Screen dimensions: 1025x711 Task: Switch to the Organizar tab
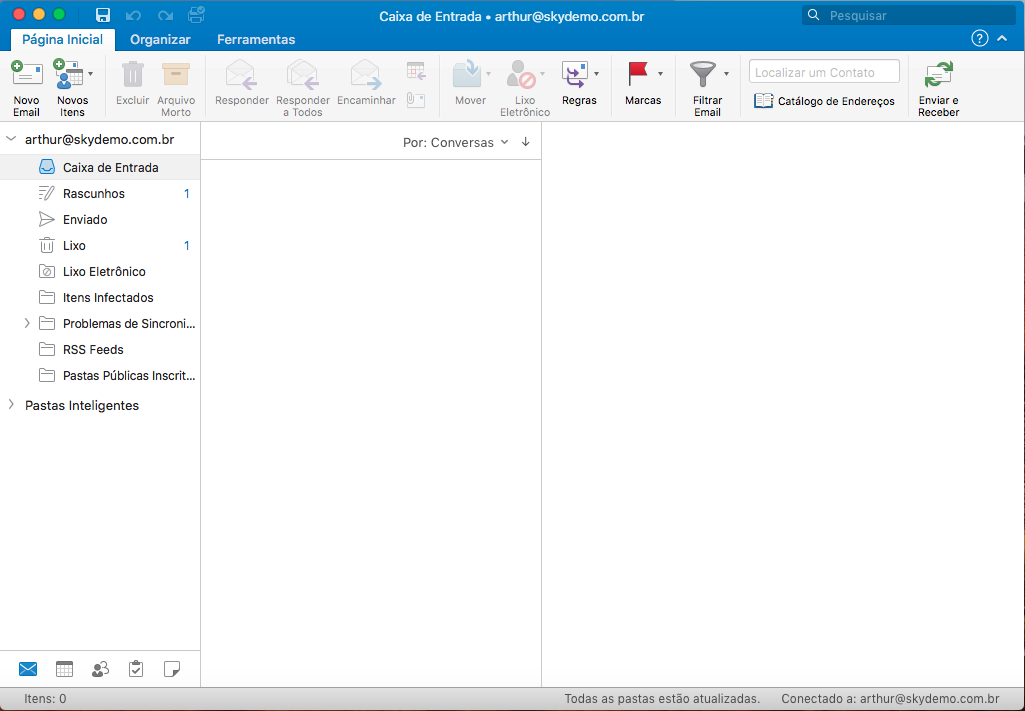(160, 39)
